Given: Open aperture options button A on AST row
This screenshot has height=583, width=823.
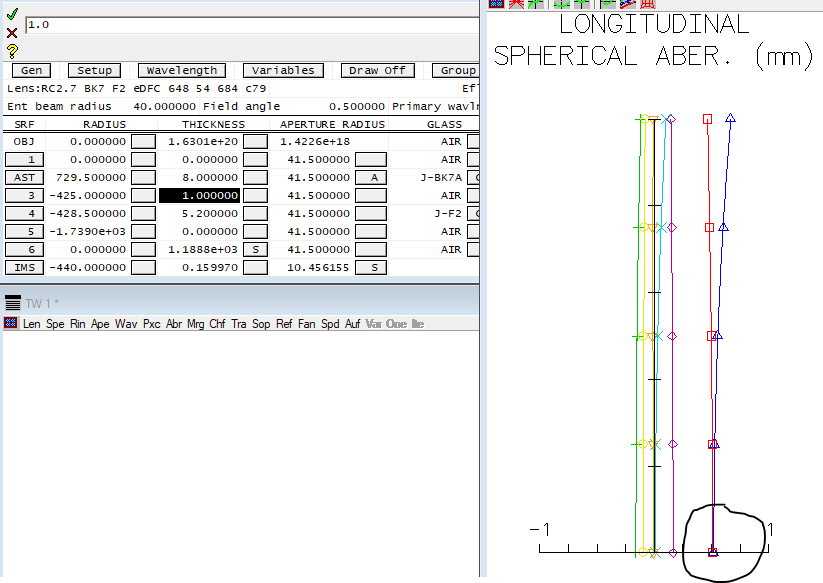Looking at the screenshot, I should 371,177.
